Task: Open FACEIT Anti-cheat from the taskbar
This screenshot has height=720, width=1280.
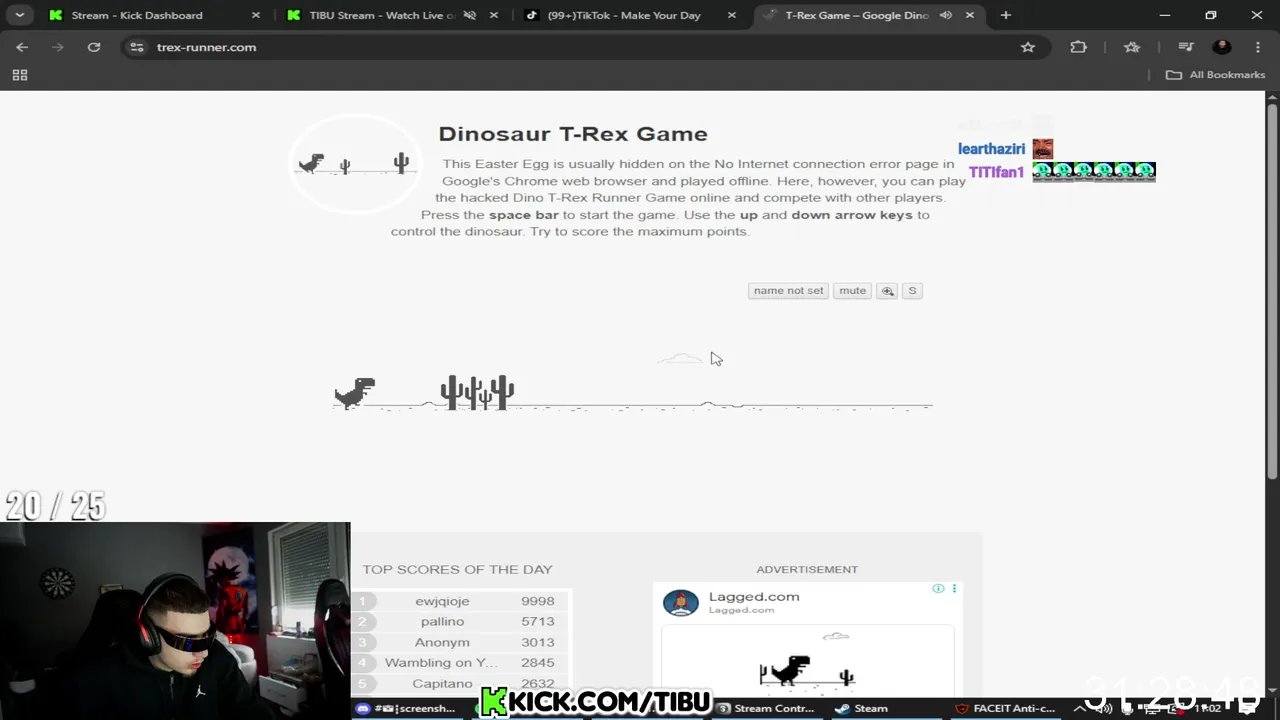Action: click(x=1006, y=708)
